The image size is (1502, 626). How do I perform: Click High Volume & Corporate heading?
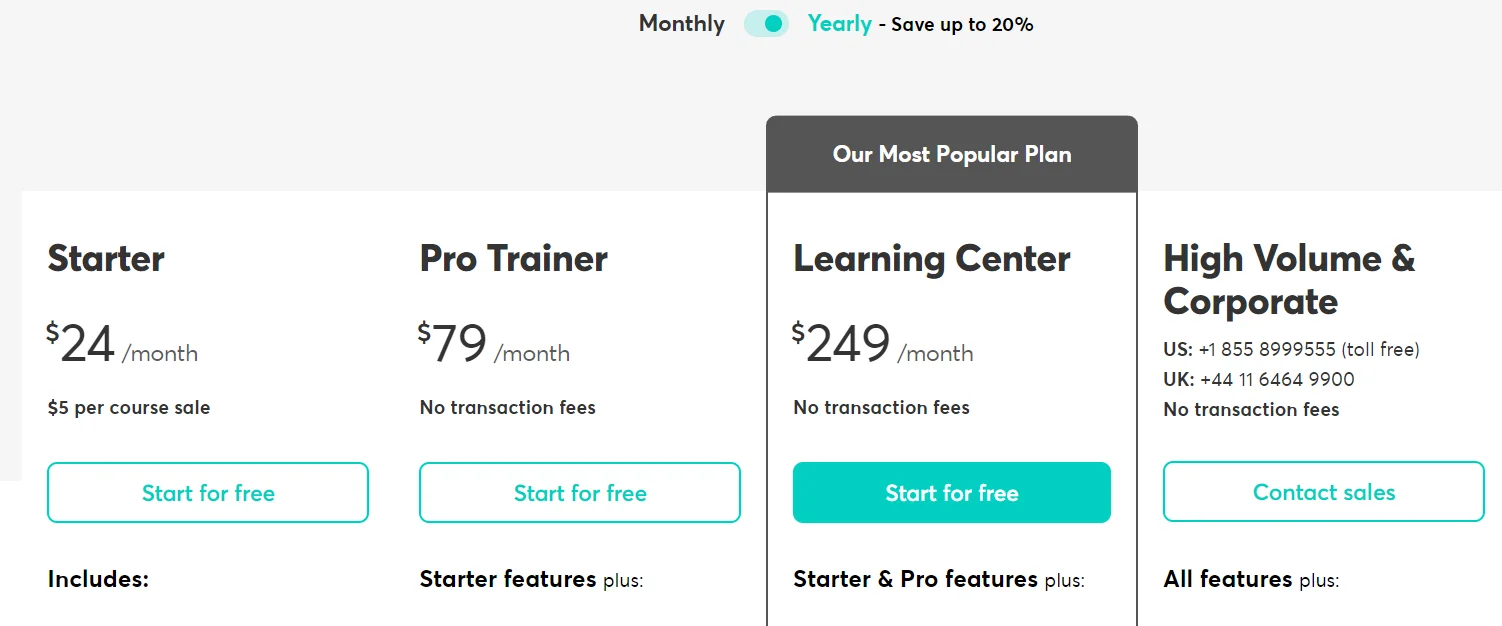1289,280
